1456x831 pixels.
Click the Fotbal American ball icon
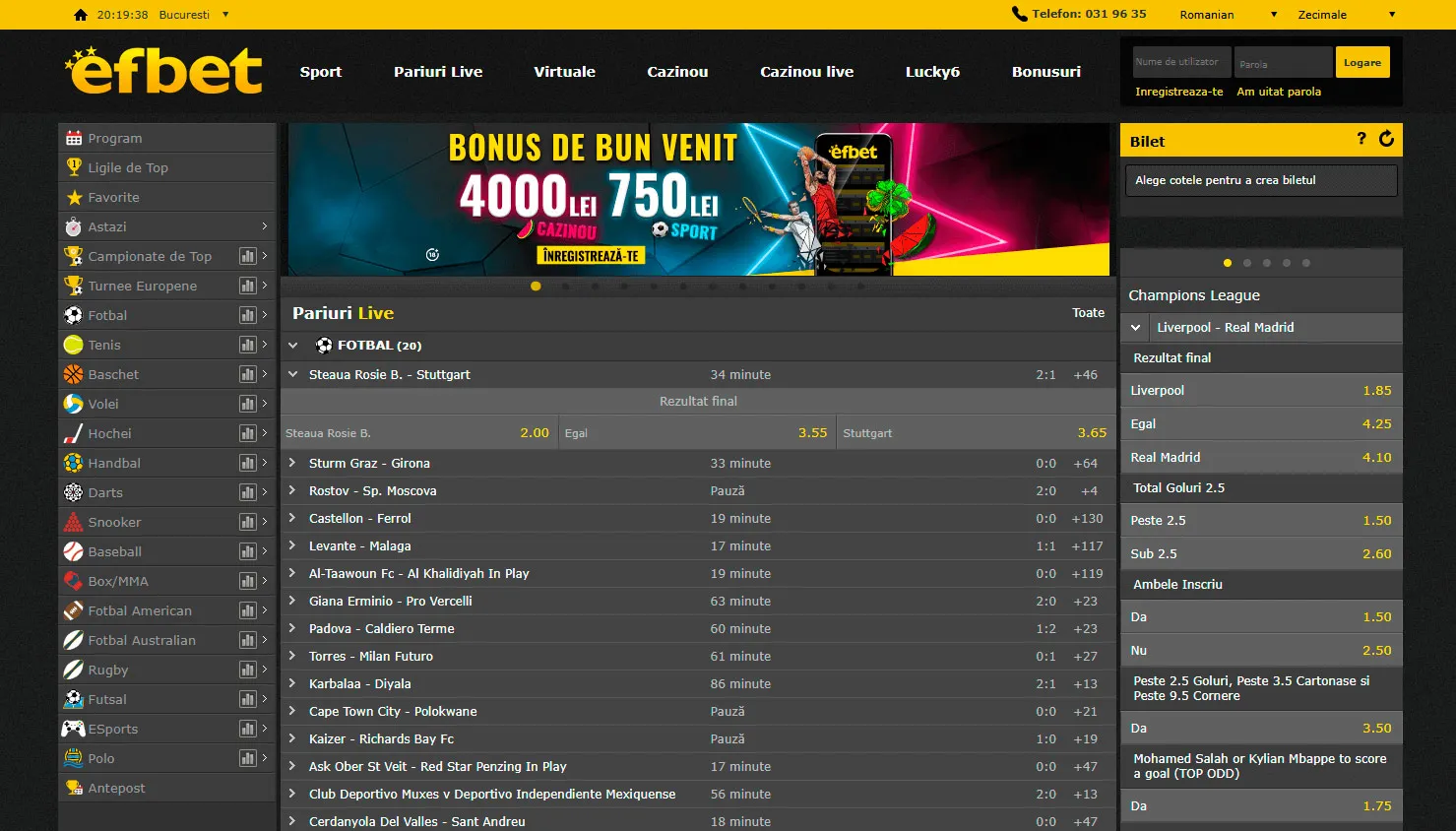tap(74, 610)
